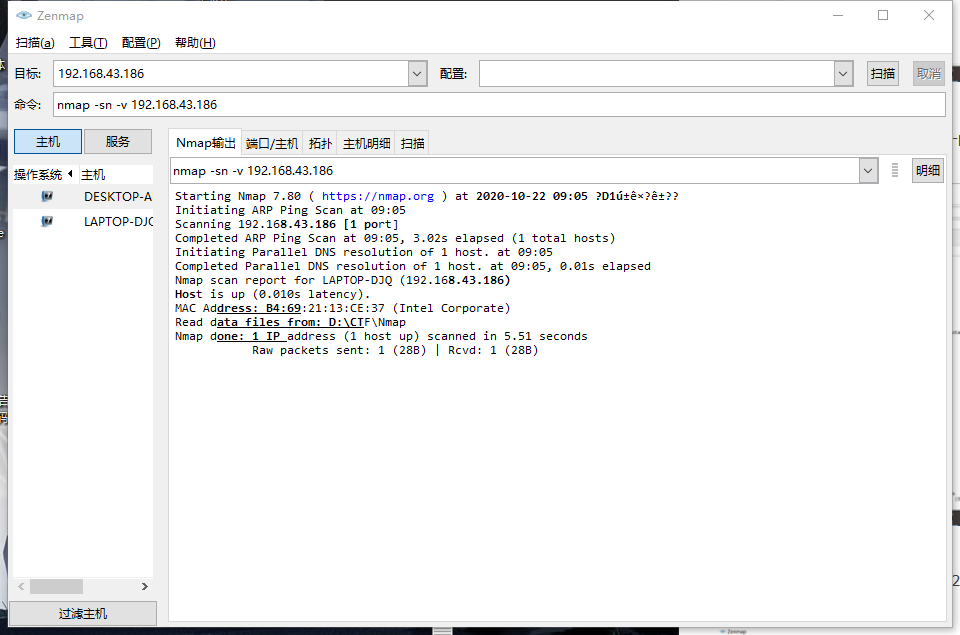Click the OS icon beside LAPTOP-DJQ host

point(47,221)
